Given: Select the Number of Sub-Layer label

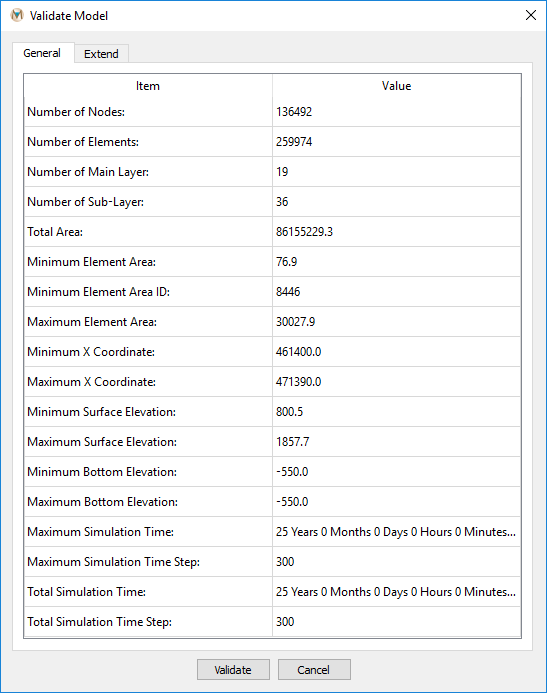Looking at the screenshot, I should (x=85, y=202).
